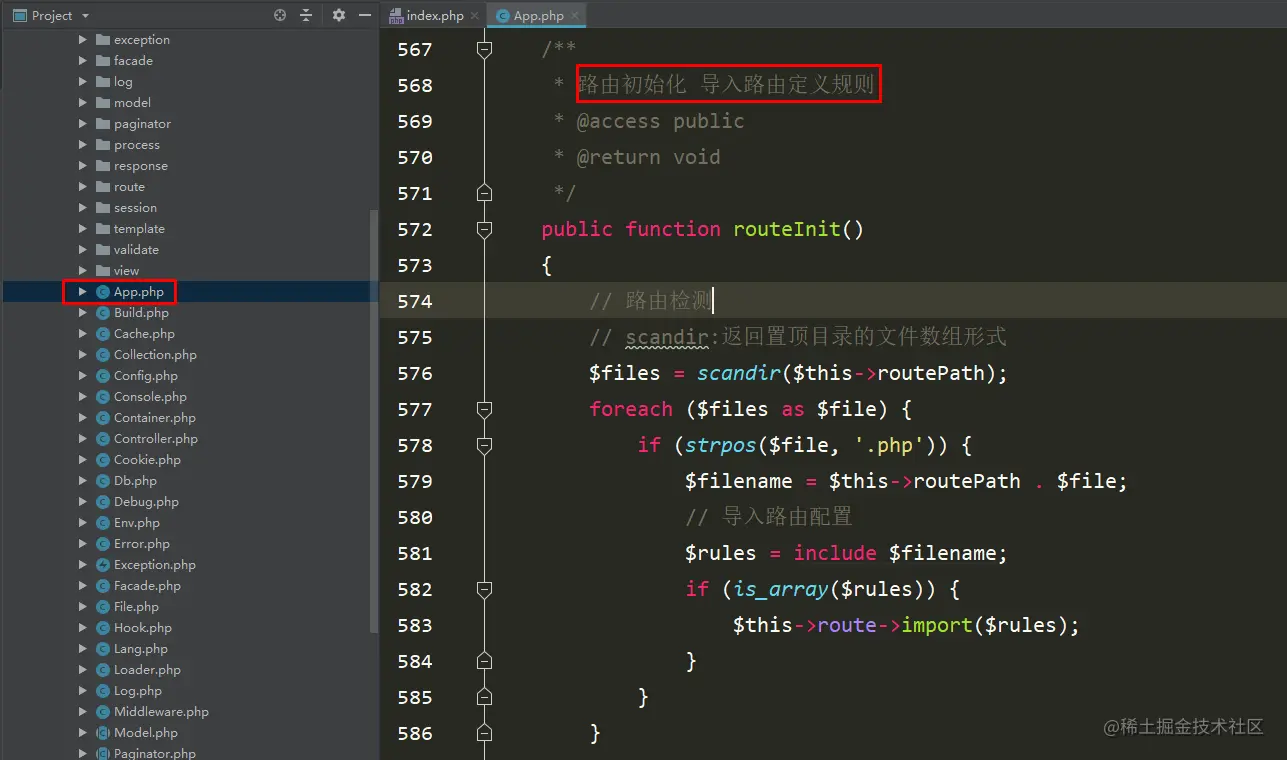Click the include keyword on line 581
This screenshot has height=760, width=1287.
coord(835,553)
